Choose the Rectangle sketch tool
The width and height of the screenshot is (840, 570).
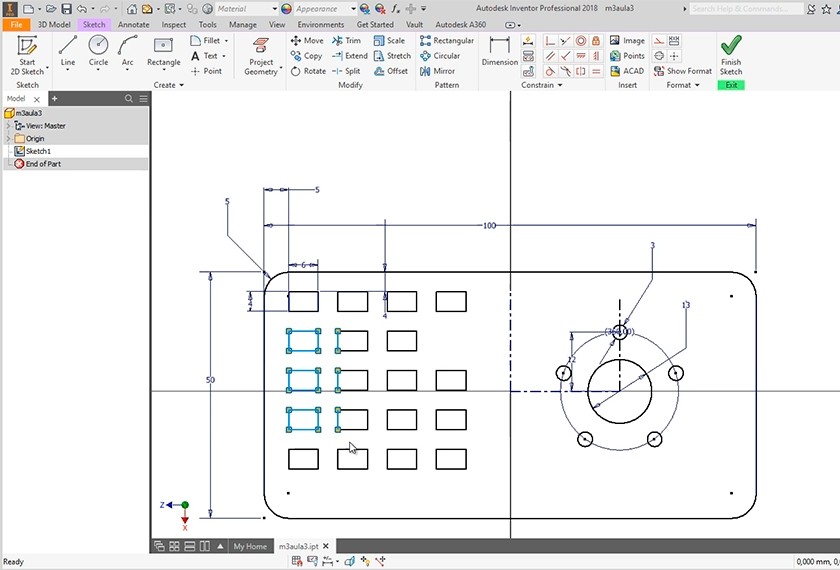(x=164, y=50)
